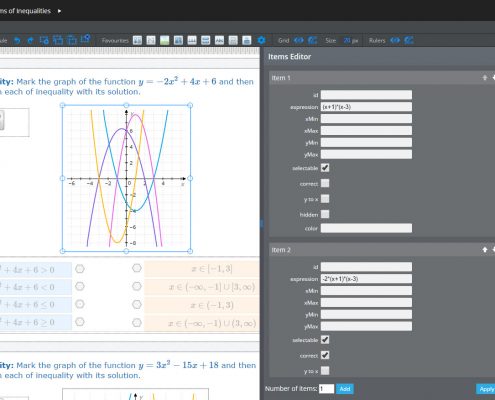
Task: Select the green image module in Favourites
Action: click(x=164, y=40)
